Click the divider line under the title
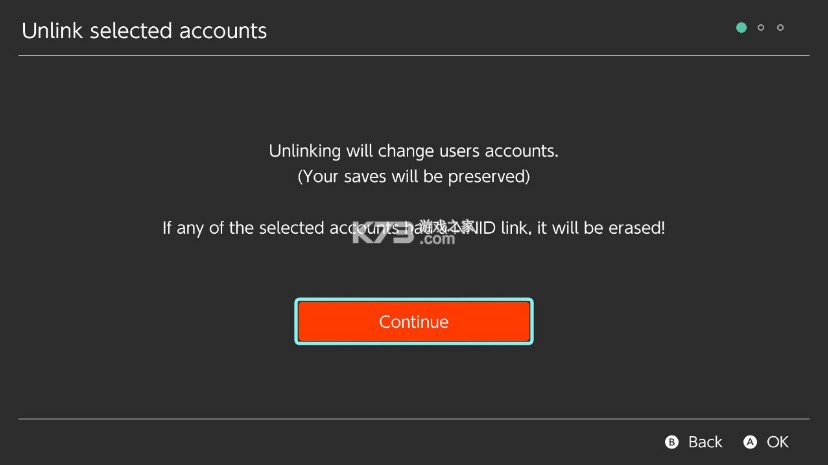The width and height of the screenshot is (828, 465). coord(413,55)
